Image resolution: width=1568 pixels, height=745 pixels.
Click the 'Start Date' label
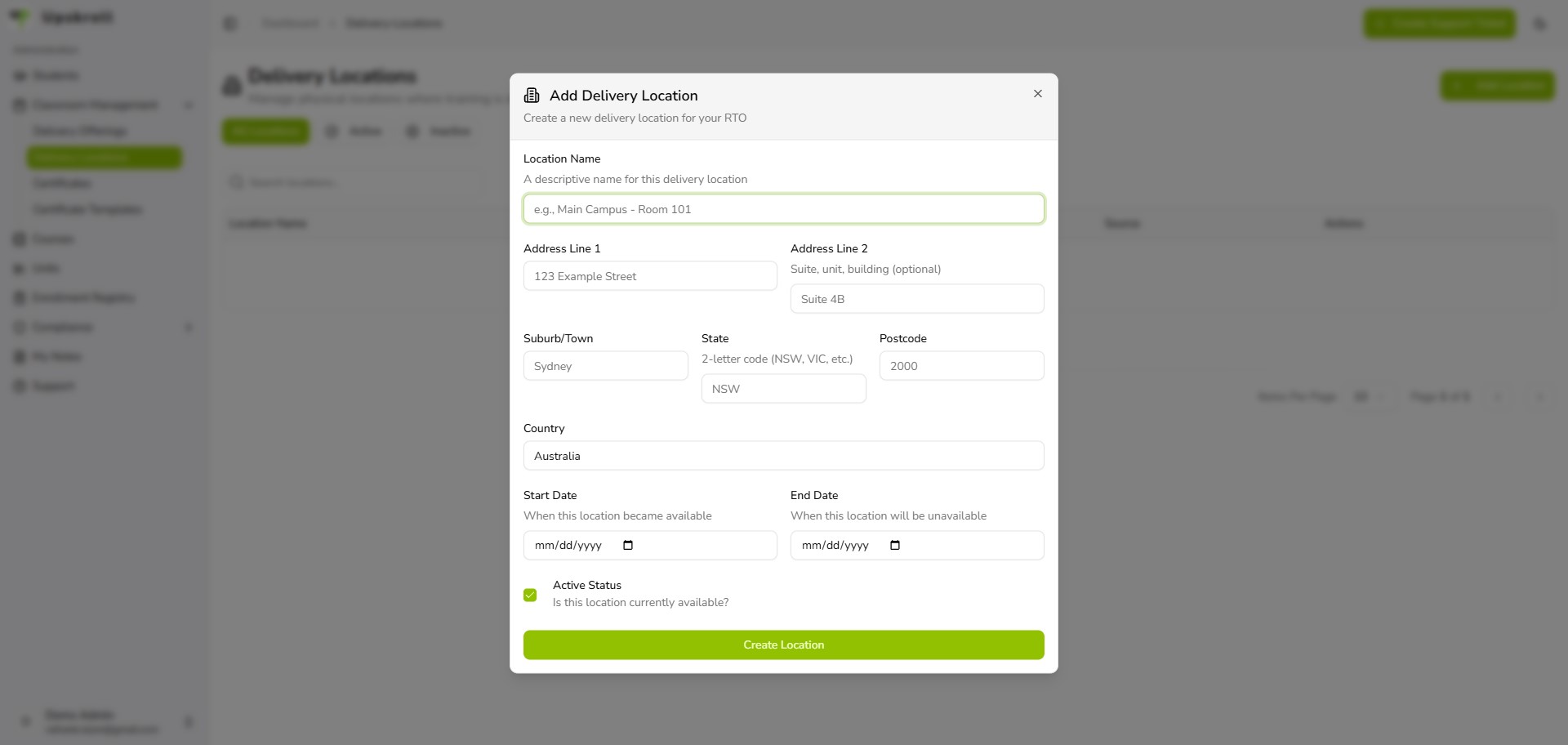coord(550,495)
